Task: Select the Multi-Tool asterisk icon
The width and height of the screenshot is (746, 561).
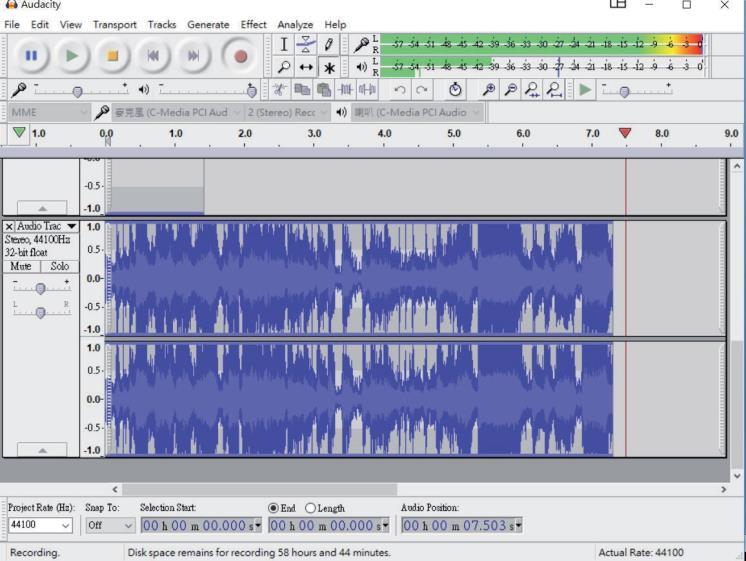Action: [x=328, y=67]
